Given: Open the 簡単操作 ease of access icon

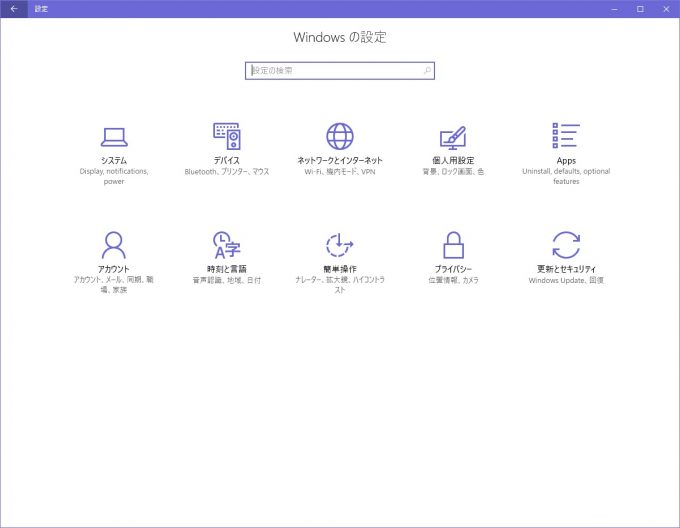Looking at the screenshot, I should [x=340, y=245].
